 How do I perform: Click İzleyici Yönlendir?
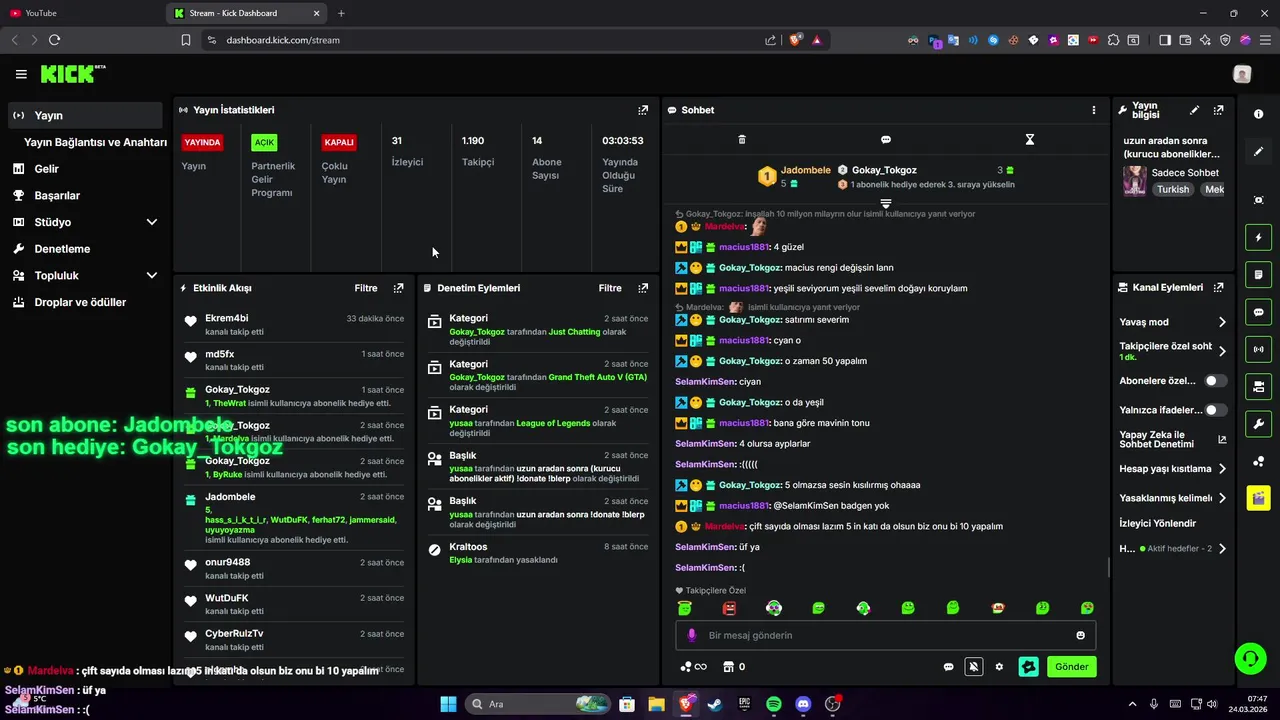pos(1157,523)
